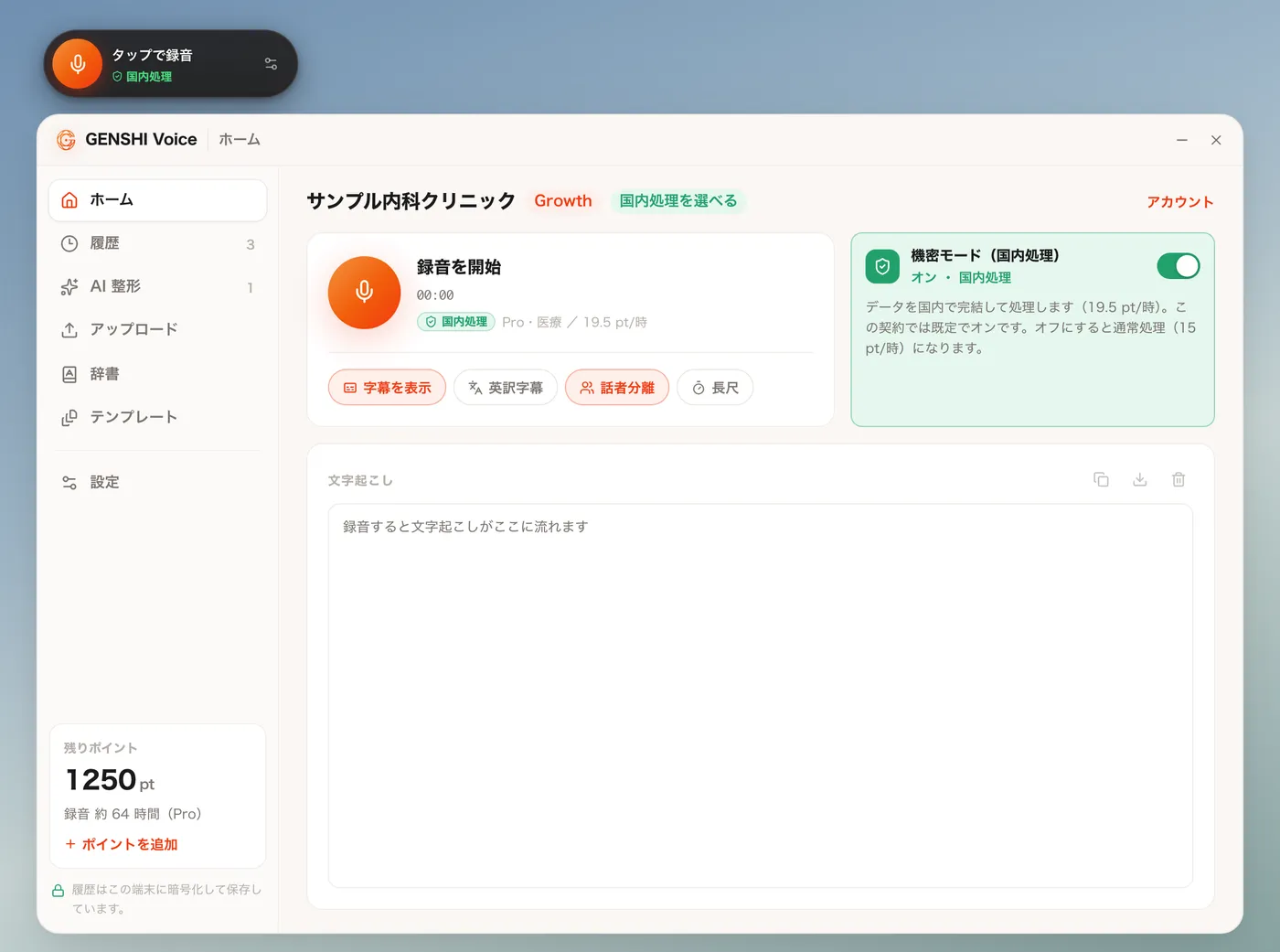Click the 国内処理 badge under recording timer
Image resolution: width=1280 pixels, height=952 pixels.
[456, 322]
